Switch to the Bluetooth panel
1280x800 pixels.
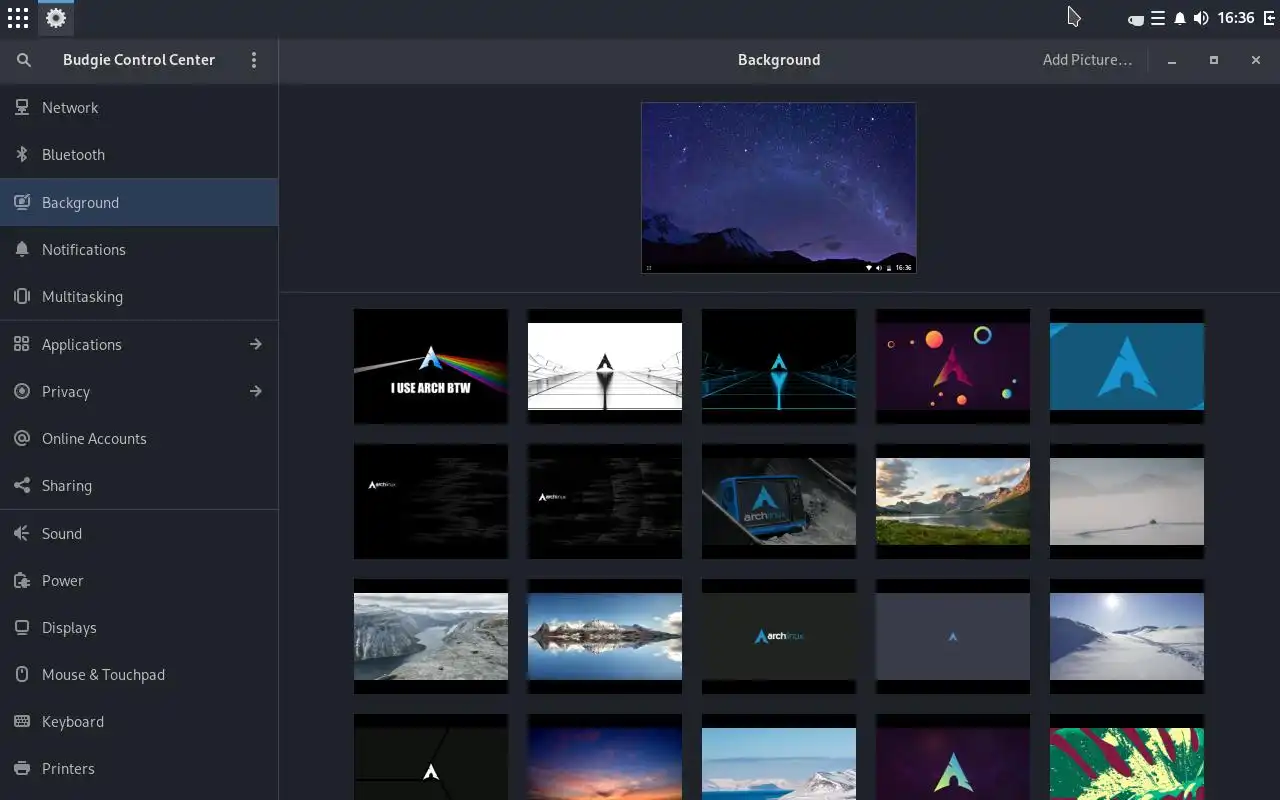pyautogui.click(x=139, y=154)
